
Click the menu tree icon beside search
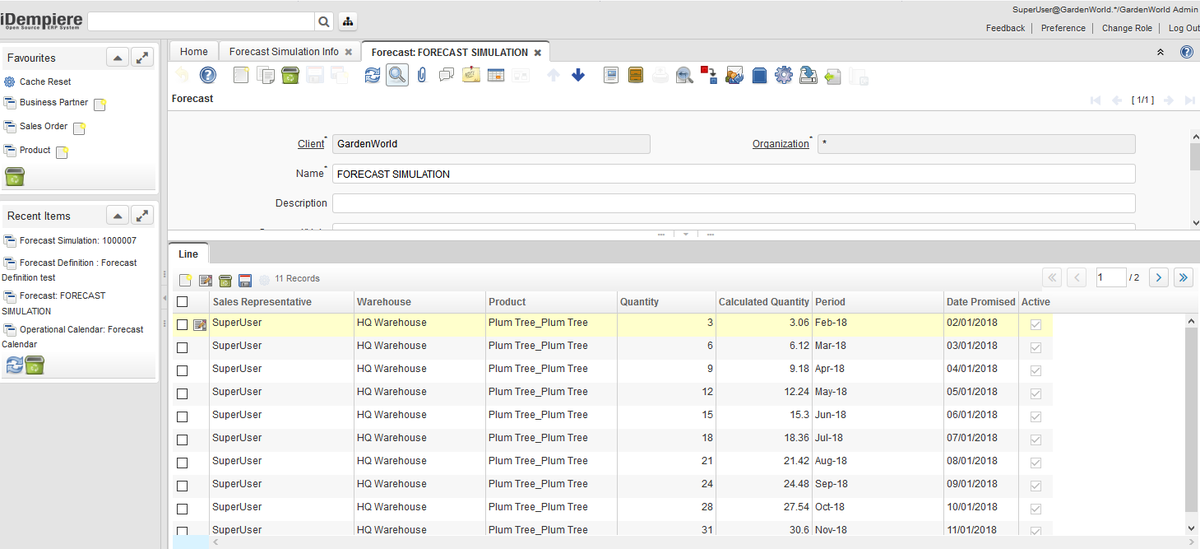pos(349,21)
